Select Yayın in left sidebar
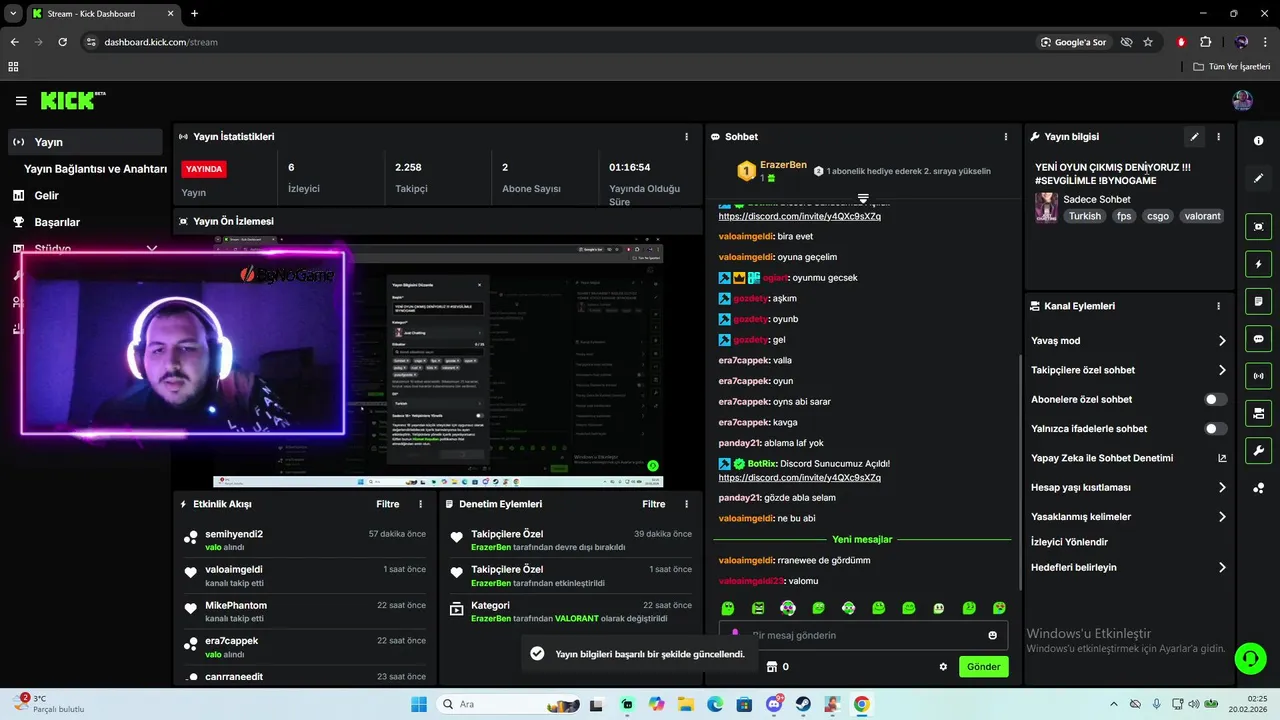1280x720 pixels. tap(85, 142)
